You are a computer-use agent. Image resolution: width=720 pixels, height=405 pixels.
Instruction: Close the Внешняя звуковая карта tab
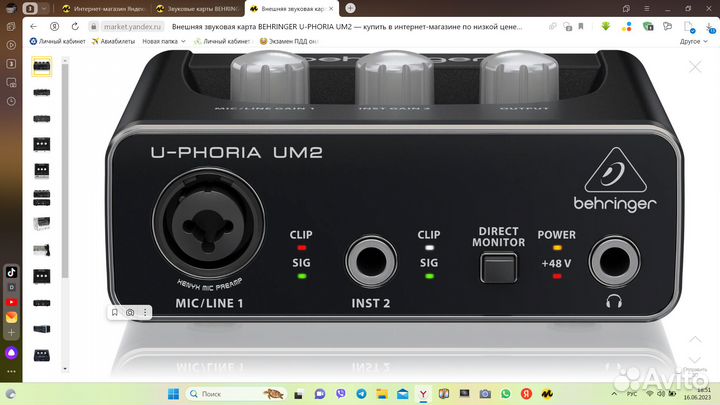tap(331, 9)
